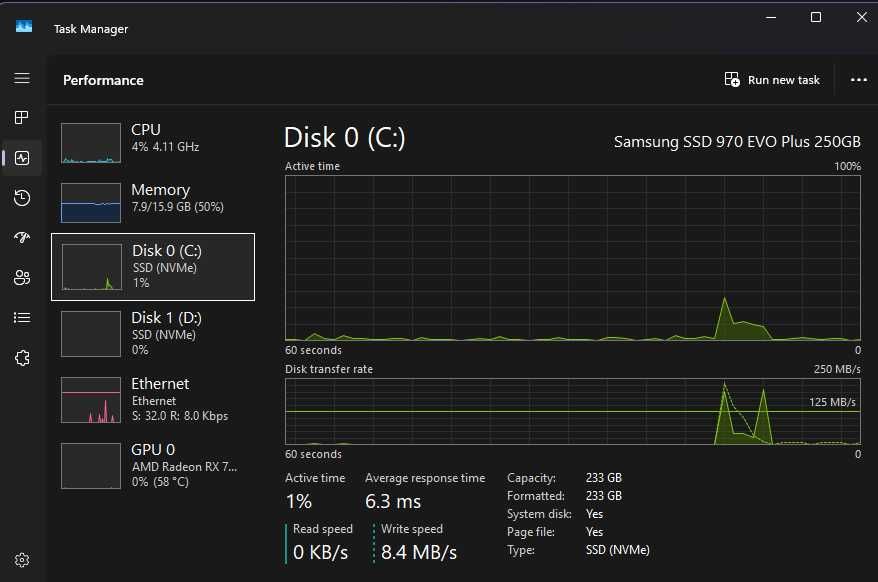Click the 'System disk:' label
The width and height of the screenshot is (878, 582).
[x=539, y=514]
